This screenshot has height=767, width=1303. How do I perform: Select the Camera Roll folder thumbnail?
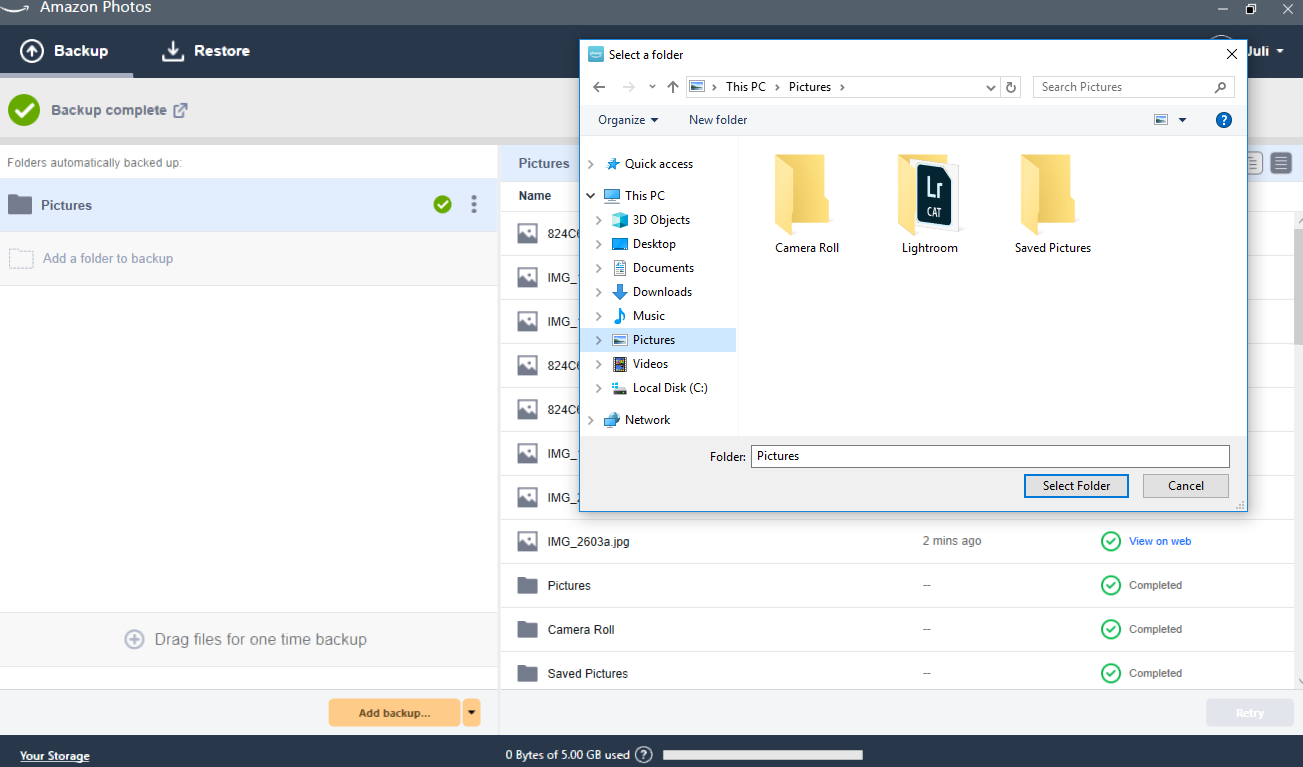[807, 204]
